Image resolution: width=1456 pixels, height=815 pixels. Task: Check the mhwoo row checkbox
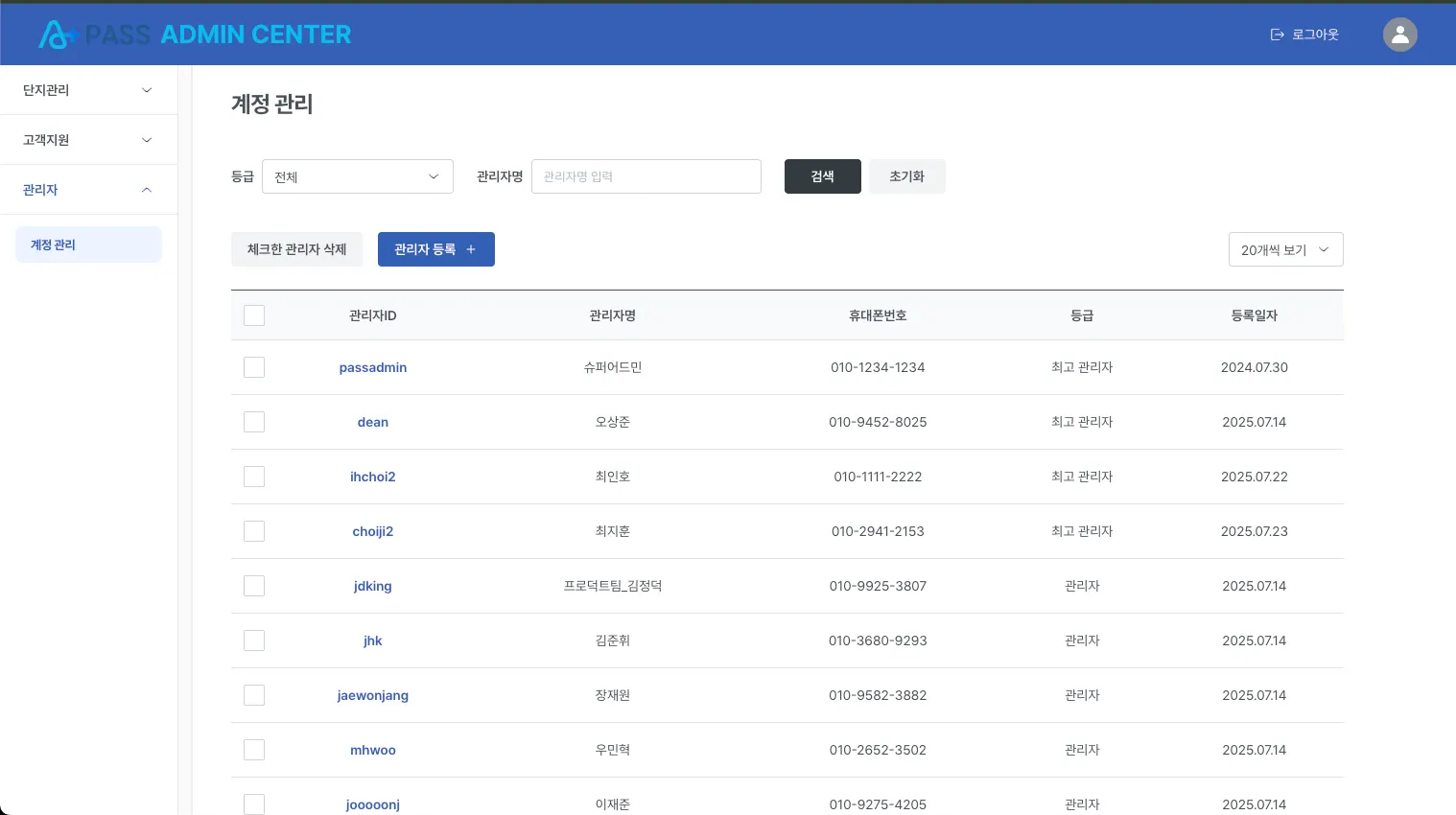coord(254,750)
